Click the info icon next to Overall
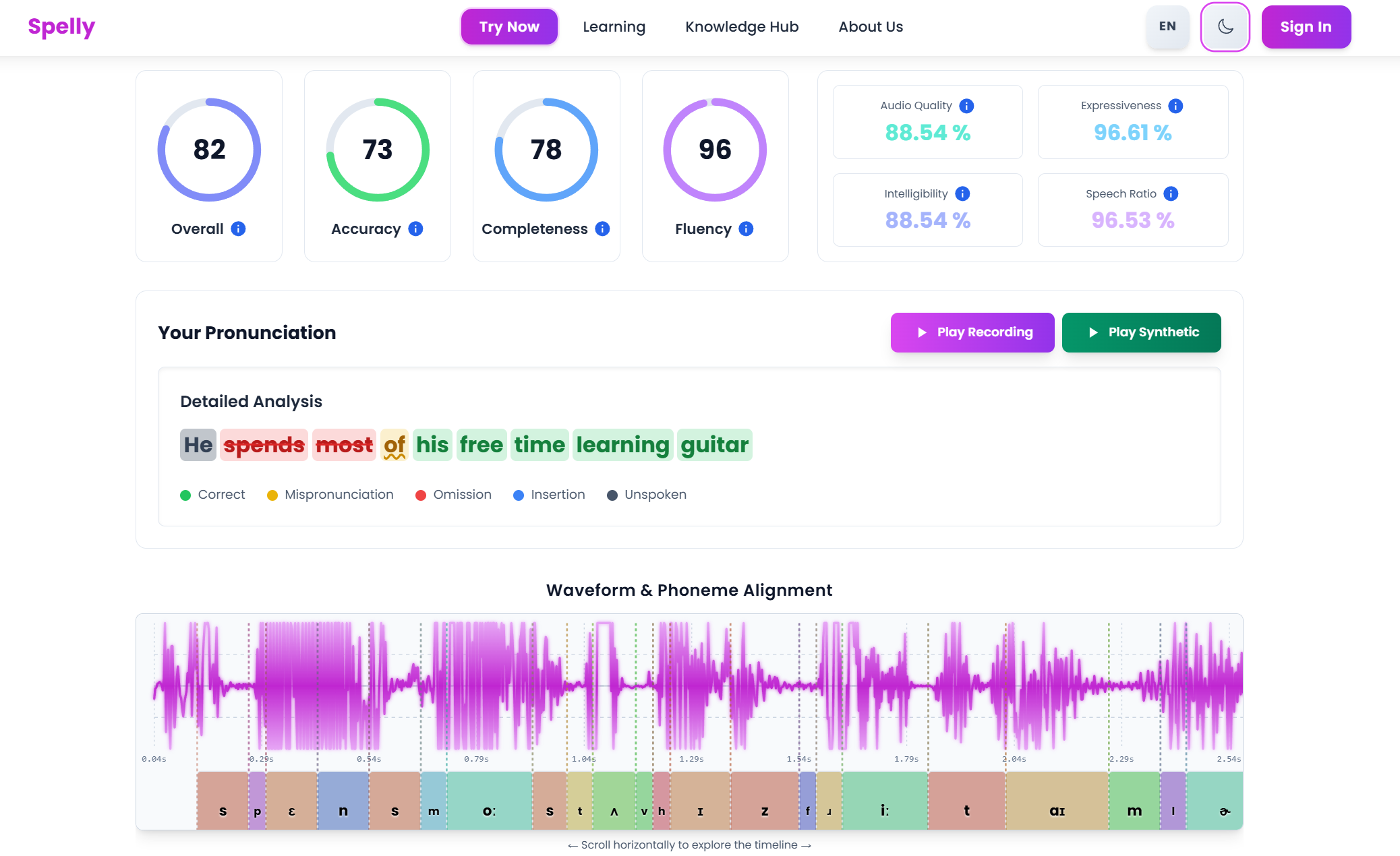 [x=238, y=229]
